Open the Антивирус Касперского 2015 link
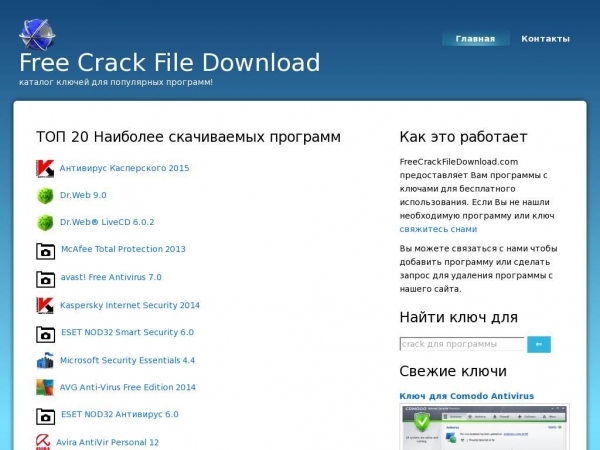Viewport: 600px width, 450px height. 124,168
